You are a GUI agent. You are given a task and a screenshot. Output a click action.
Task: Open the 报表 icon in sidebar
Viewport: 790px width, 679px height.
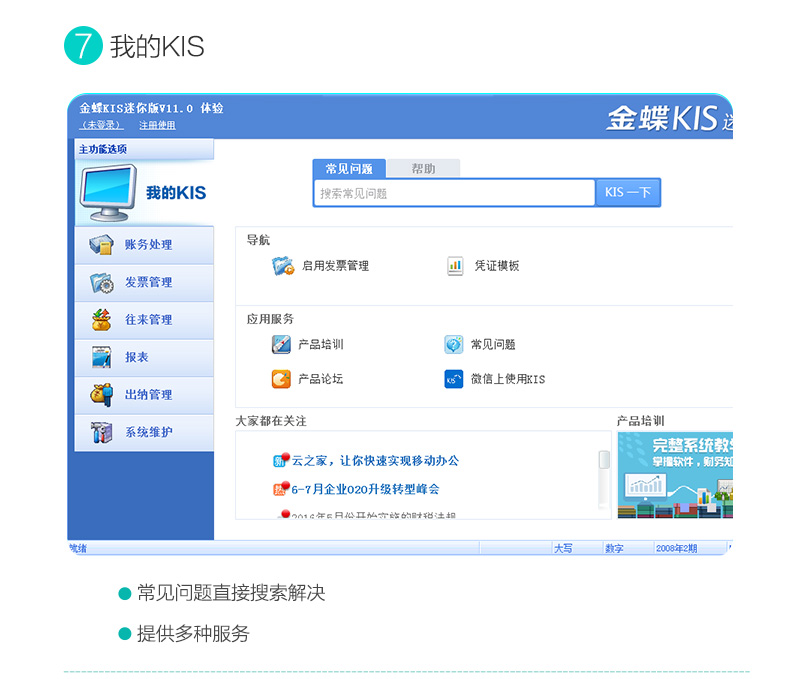click(x=101, y=357)
